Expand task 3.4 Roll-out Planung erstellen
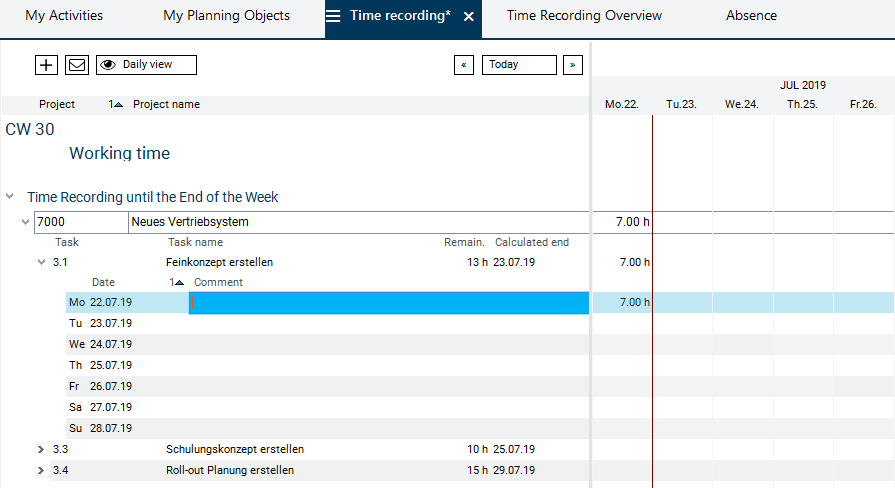Screen dimensions: 895x488 coord(41,470)
